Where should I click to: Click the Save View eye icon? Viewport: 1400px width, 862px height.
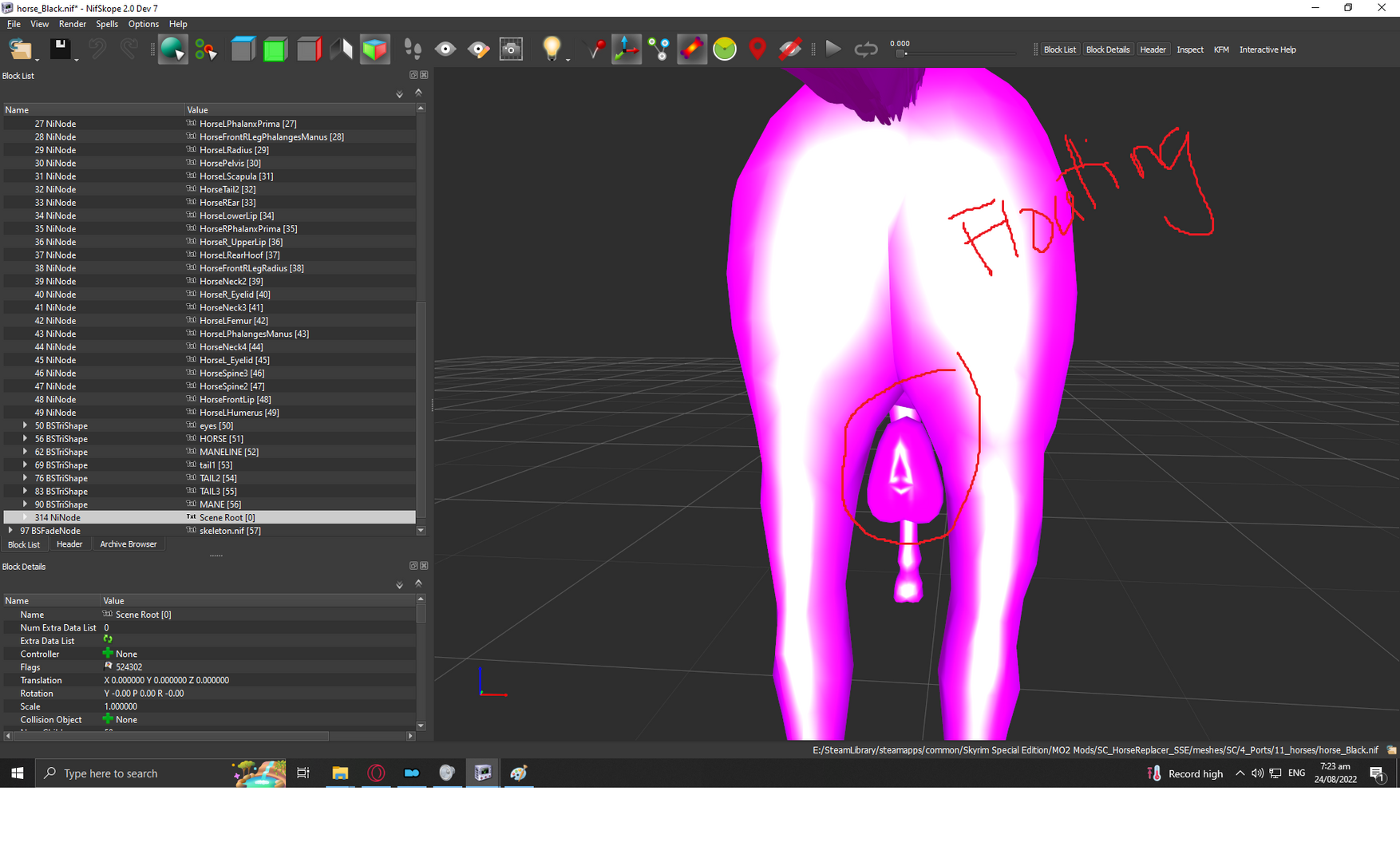(x=445, y=49)
